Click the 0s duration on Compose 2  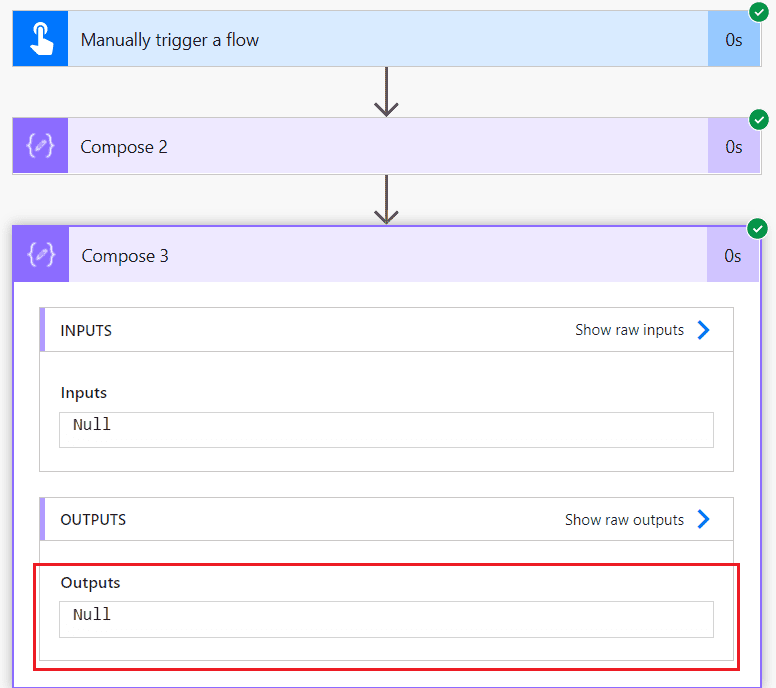click(733, 147)
